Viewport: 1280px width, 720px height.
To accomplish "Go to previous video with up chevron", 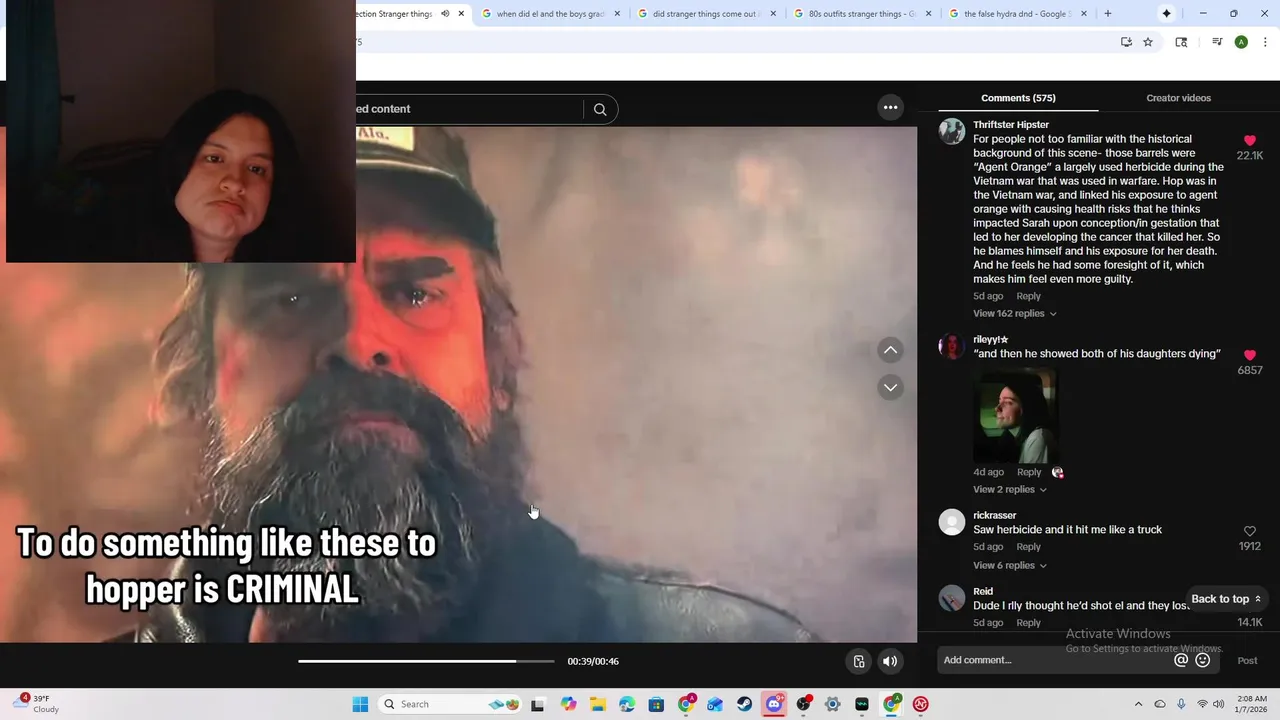I will (890, 350).
